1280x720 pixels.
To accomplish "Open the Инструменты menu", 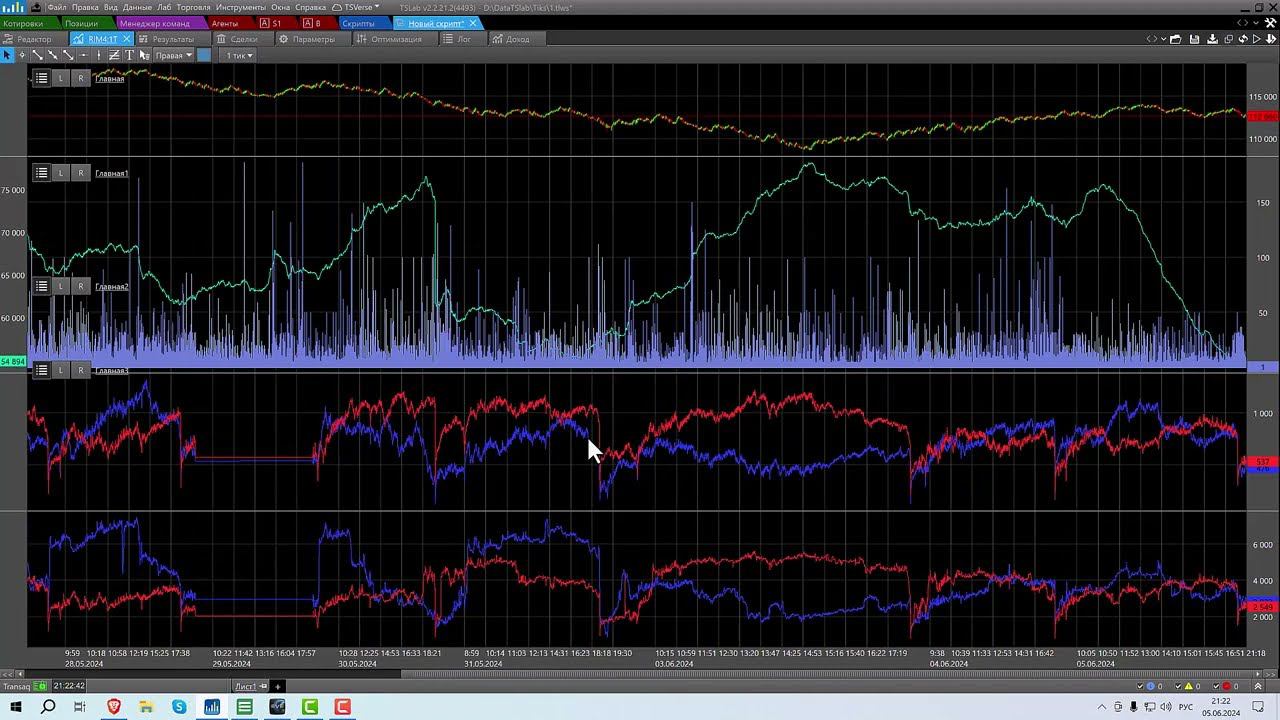I will point(241,7).
